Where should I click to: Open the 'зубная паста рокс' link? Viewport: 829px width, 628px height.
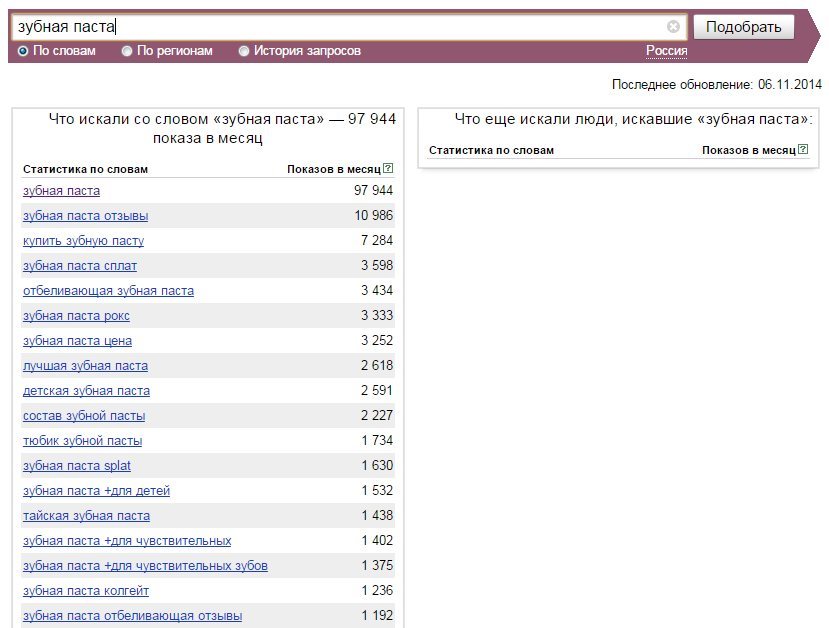coord(76,316)
